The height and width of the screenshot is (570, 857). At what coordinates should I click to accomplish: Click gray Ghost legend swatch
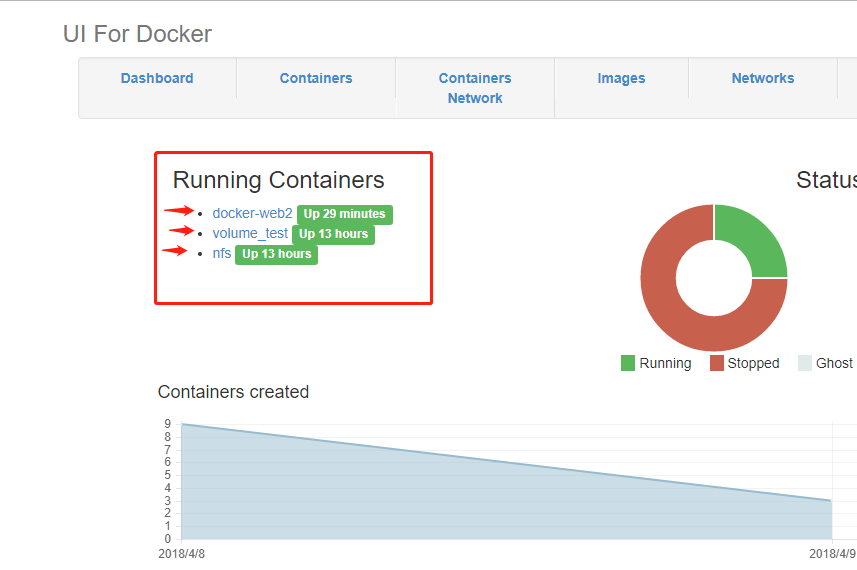pyautogui.click(x=805, y=363)
